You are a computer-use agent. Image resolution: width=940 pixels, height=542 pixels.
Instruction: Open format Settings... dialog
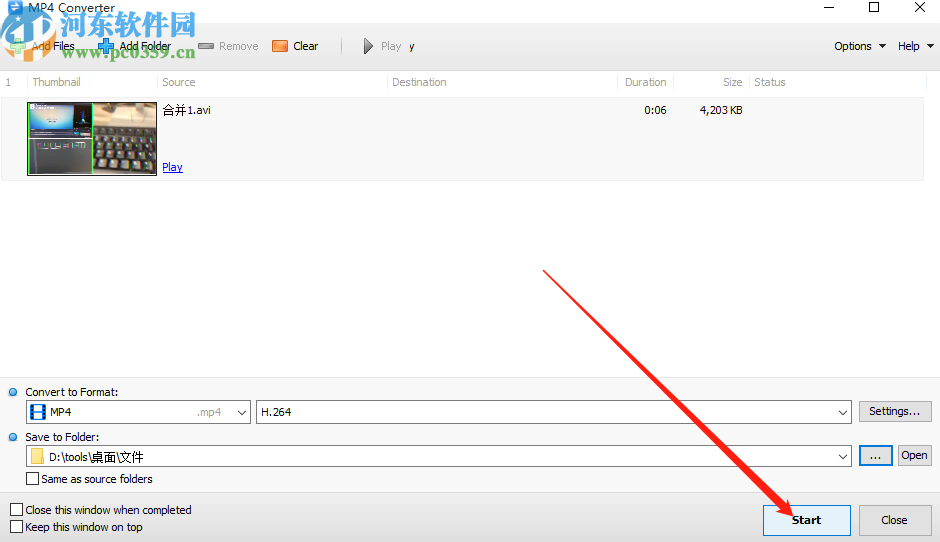tap(895, 411)
